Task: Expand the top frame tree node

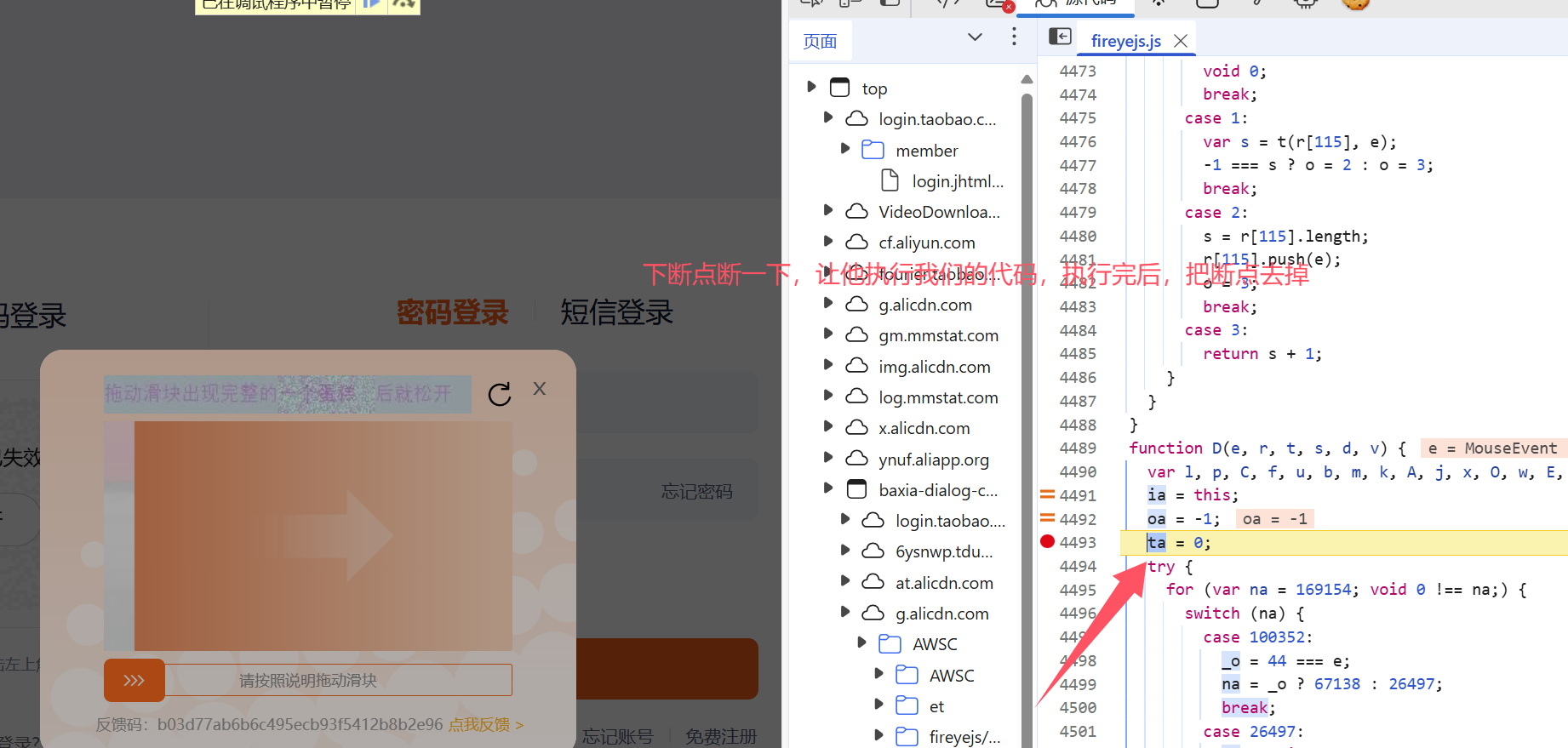Action: tap(811, 88)
